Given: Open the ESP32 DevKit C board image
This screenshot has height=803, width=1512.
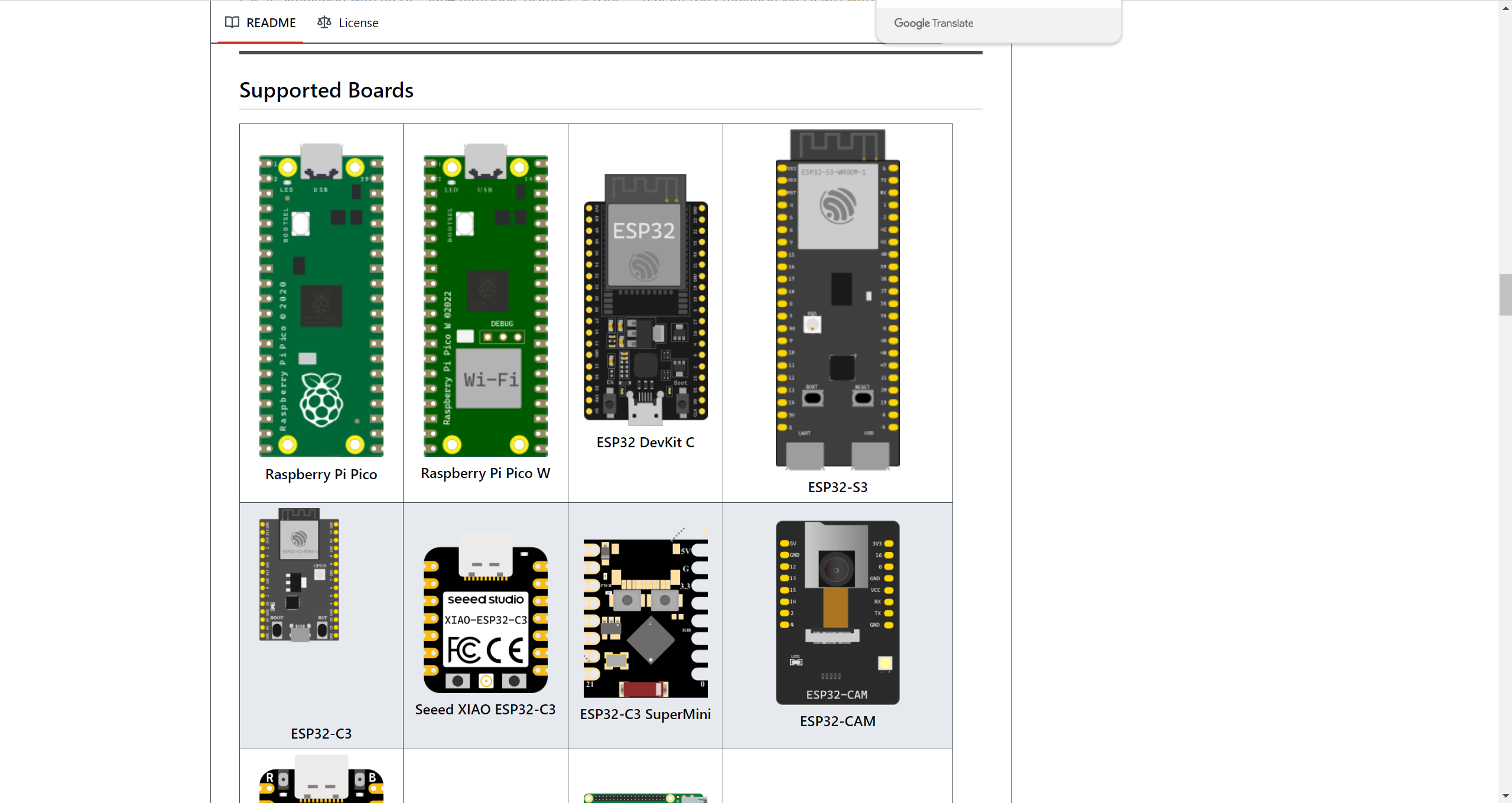Looking at the screenshot, I should pyautogui.click(x=645, y=300).
